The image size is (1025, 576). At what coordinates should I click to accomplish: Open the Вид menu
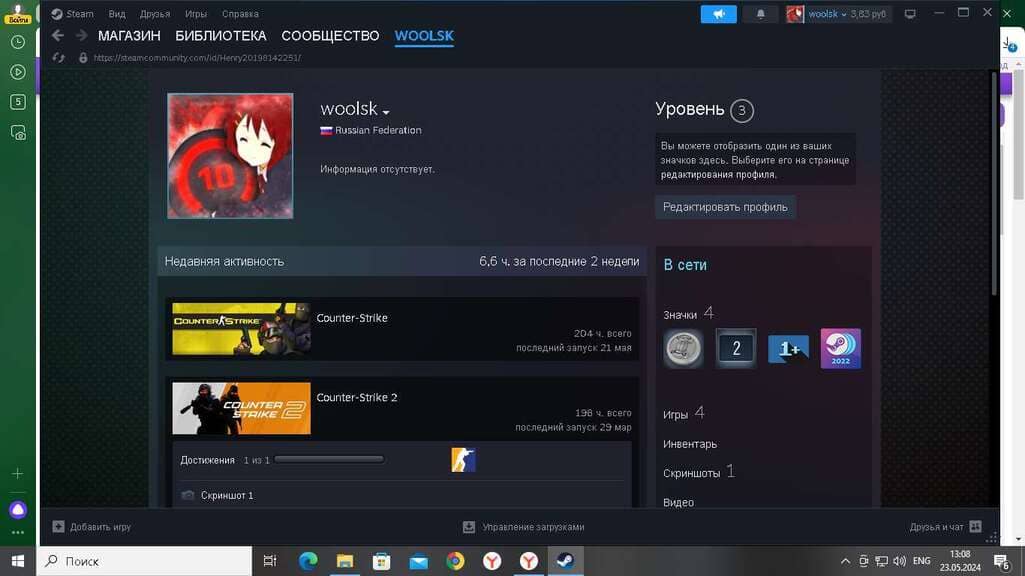tap(117, 14)
